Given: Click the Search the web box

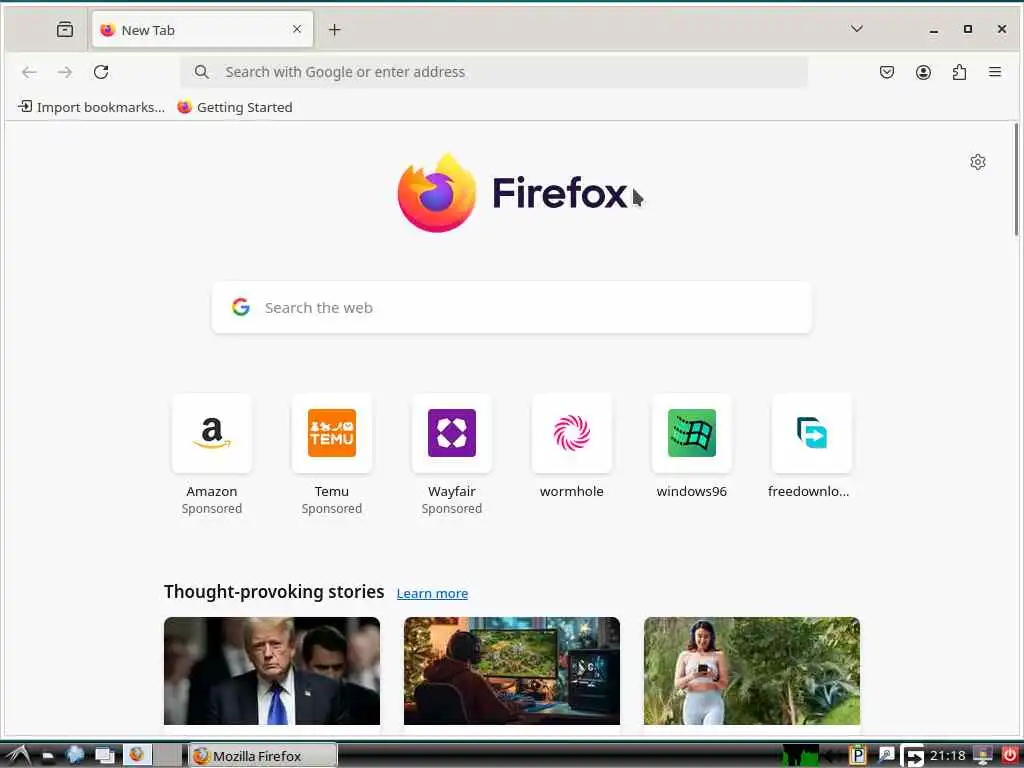Looking at the screenshot, I should [512, 308].
